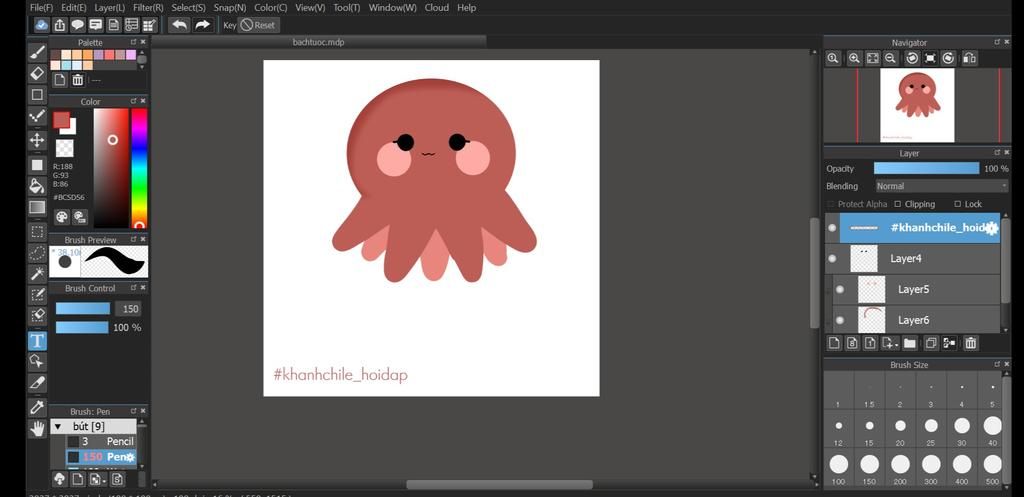
Task: Select the transparent color swatch
Action: 64,148
